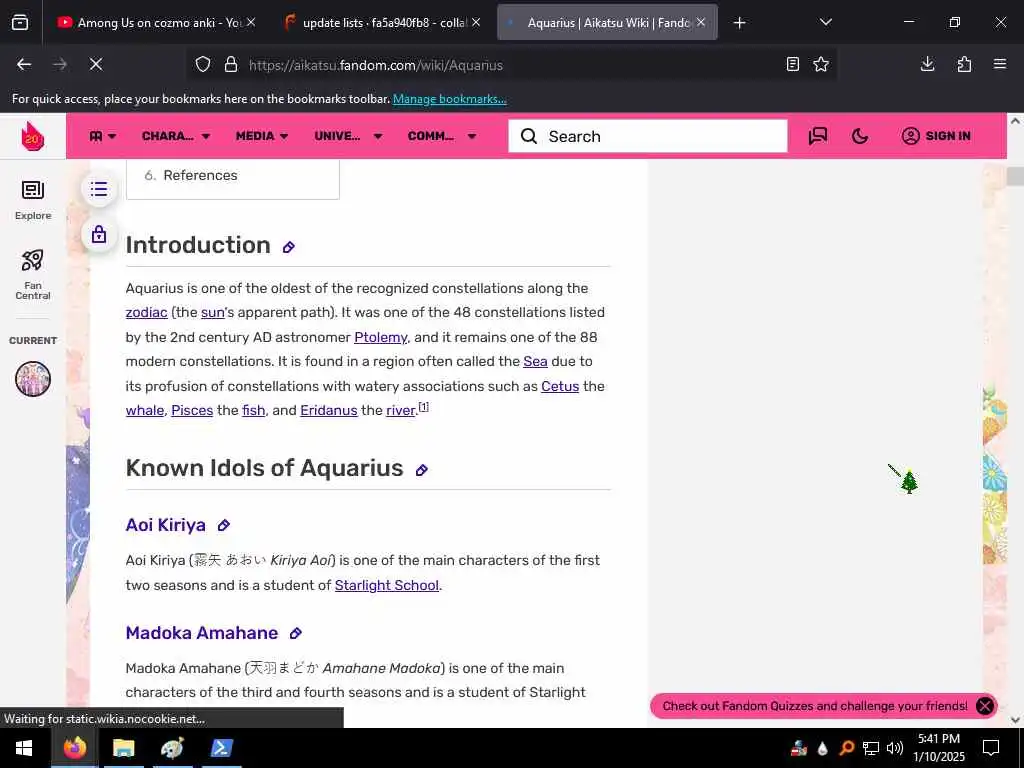Open Firefox extensions menu
Screen dimensions: 1024x768
click(x=964, y=64)
